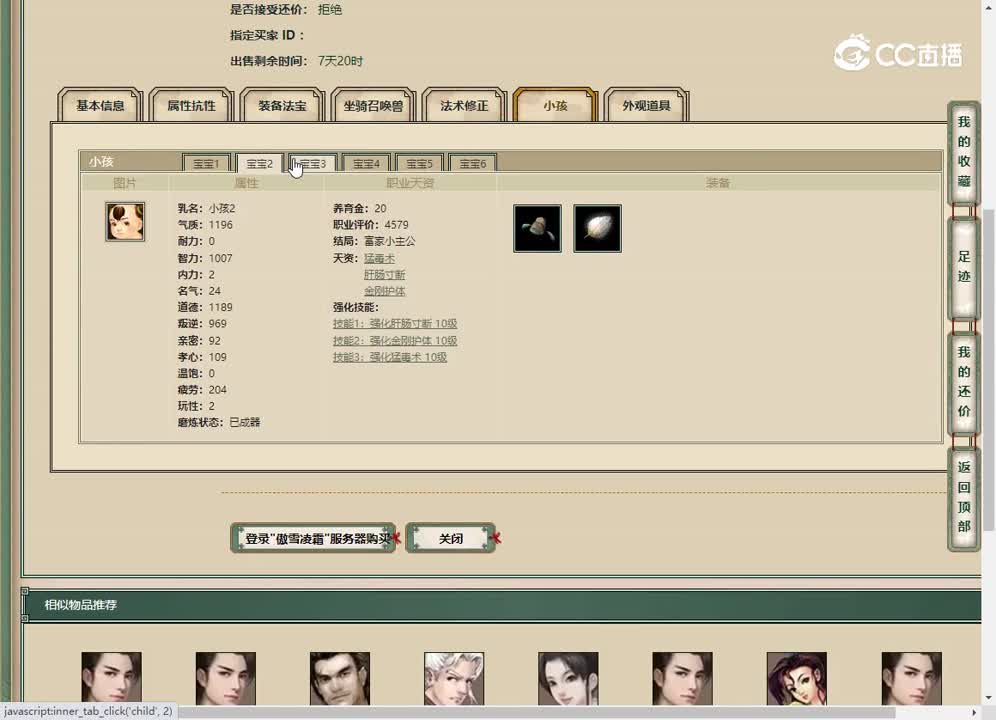Select the 小孩 tab
The height and width of the screenshot is (720, 996).
pos(555,105)
